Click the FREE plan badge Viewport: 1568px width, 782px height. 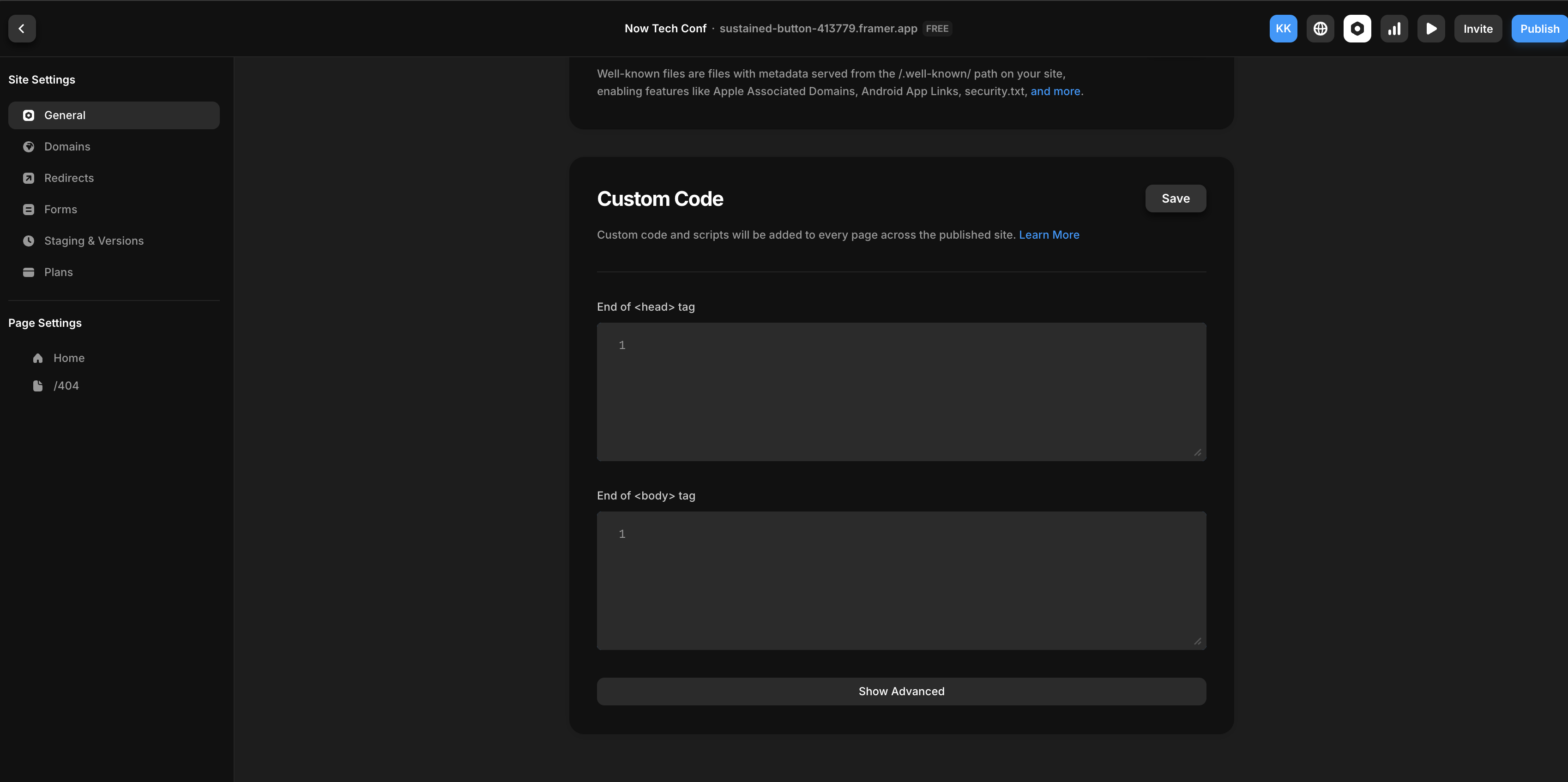[x=937, y=29]
